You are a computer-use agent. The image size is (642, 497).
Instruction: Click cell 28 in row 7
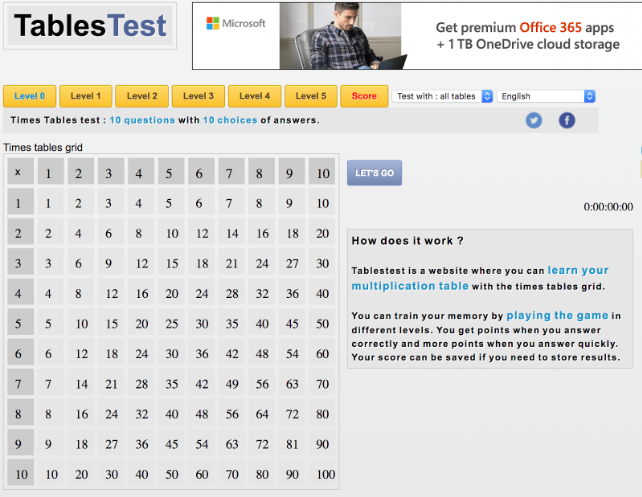pos(141,382)
